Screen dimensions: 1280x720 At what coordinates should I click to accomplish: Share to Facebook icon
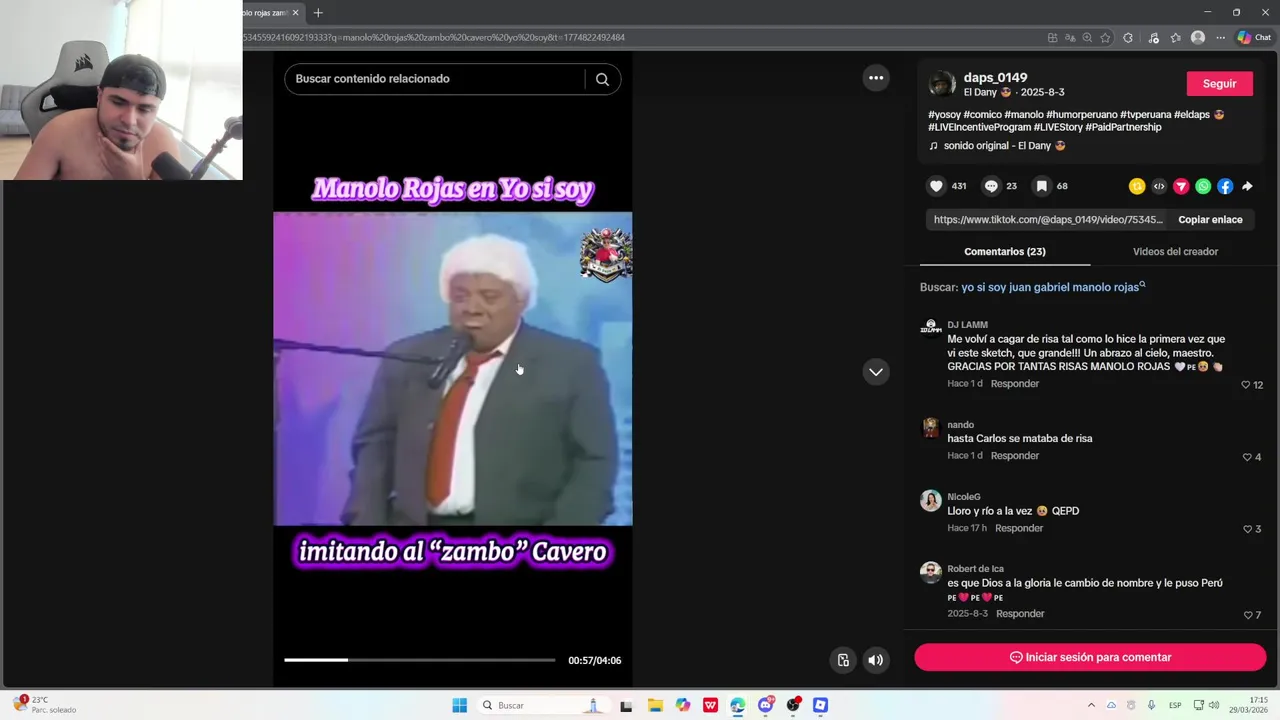[x=1225, y=186]
